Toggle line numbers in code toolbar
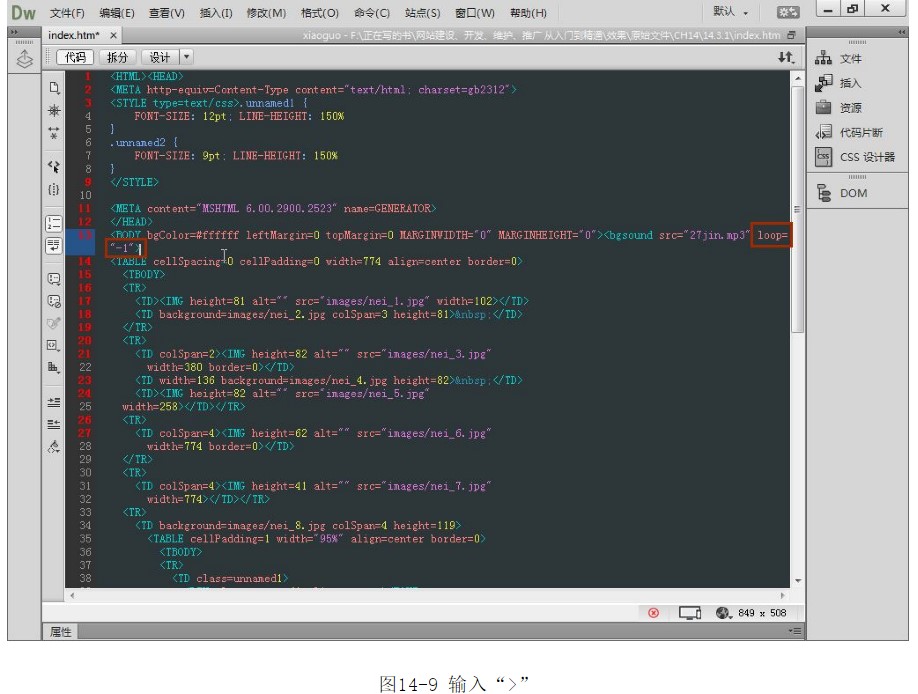 (54, 224)
